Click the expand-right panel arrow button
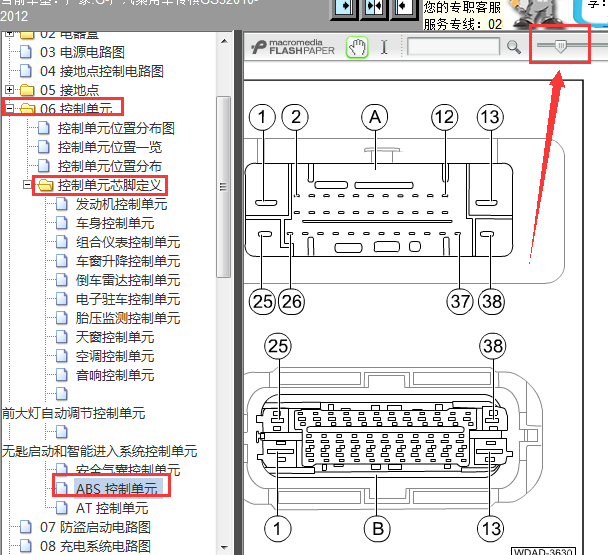 (x=344, y=9)
